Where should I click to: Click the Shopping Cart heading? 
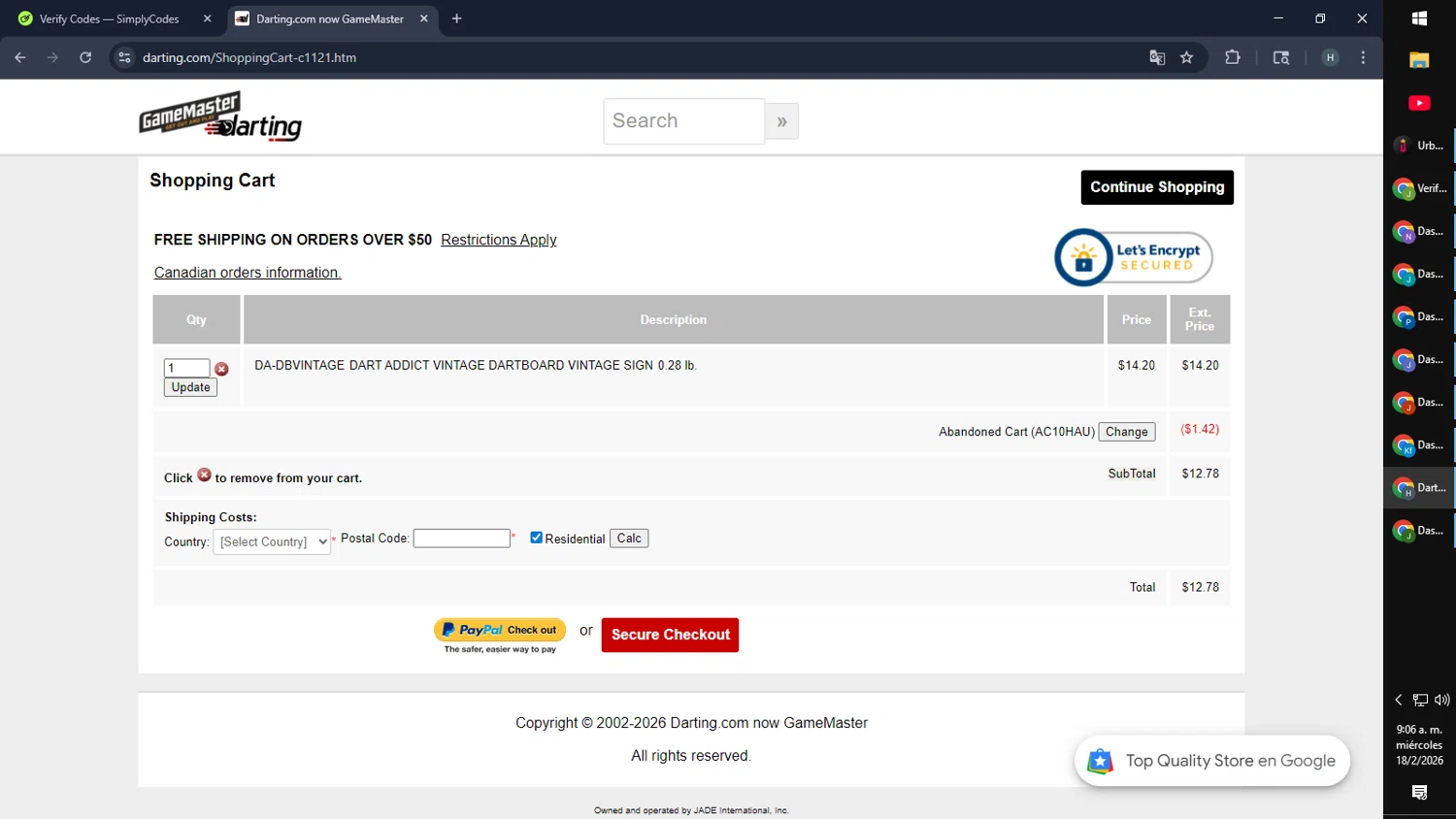(213, 180)
